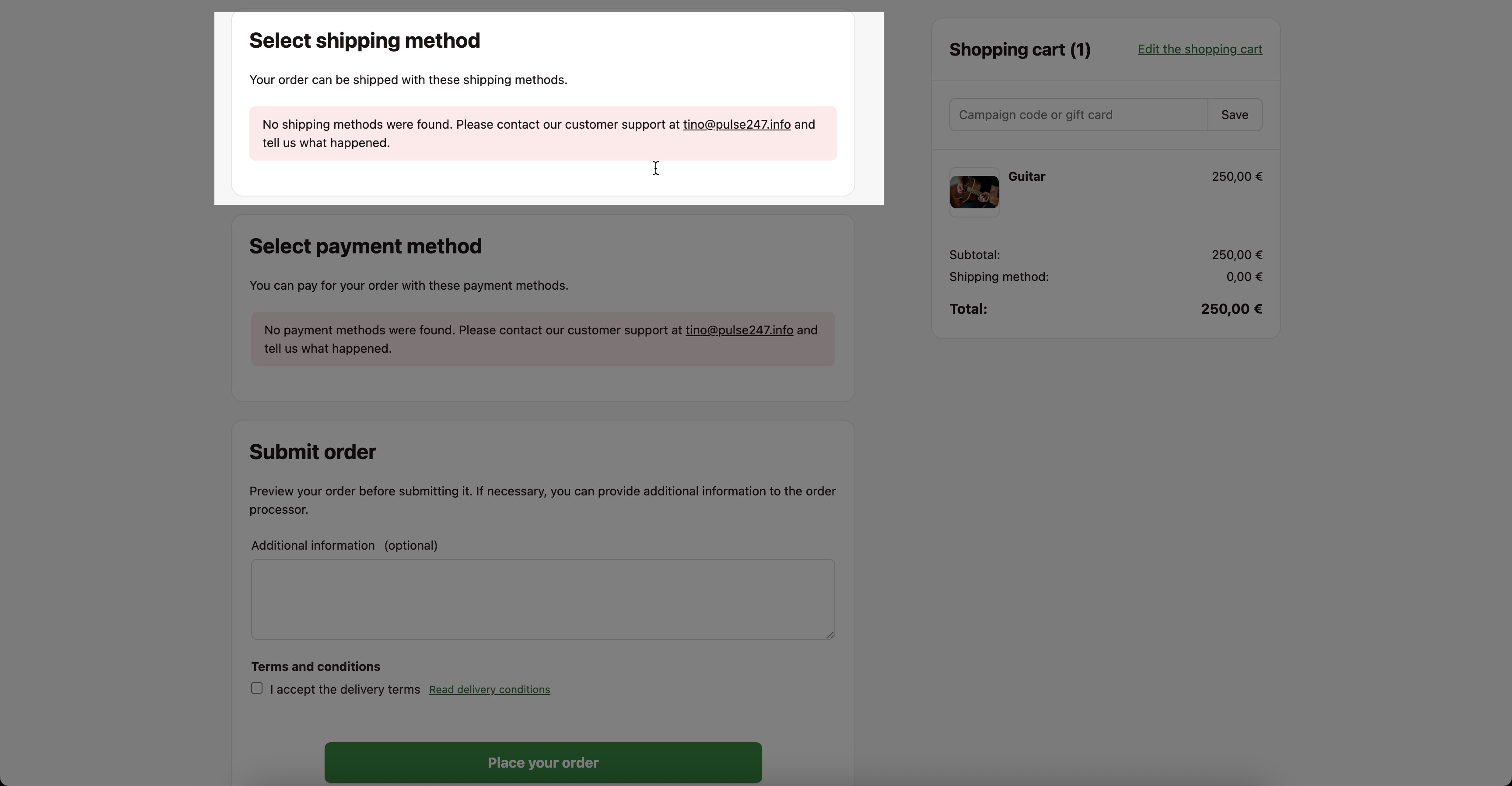Focus the Campaign code or gift card field
Viewport: 1512px width, 786px height.
click(x=1078, y=115)
